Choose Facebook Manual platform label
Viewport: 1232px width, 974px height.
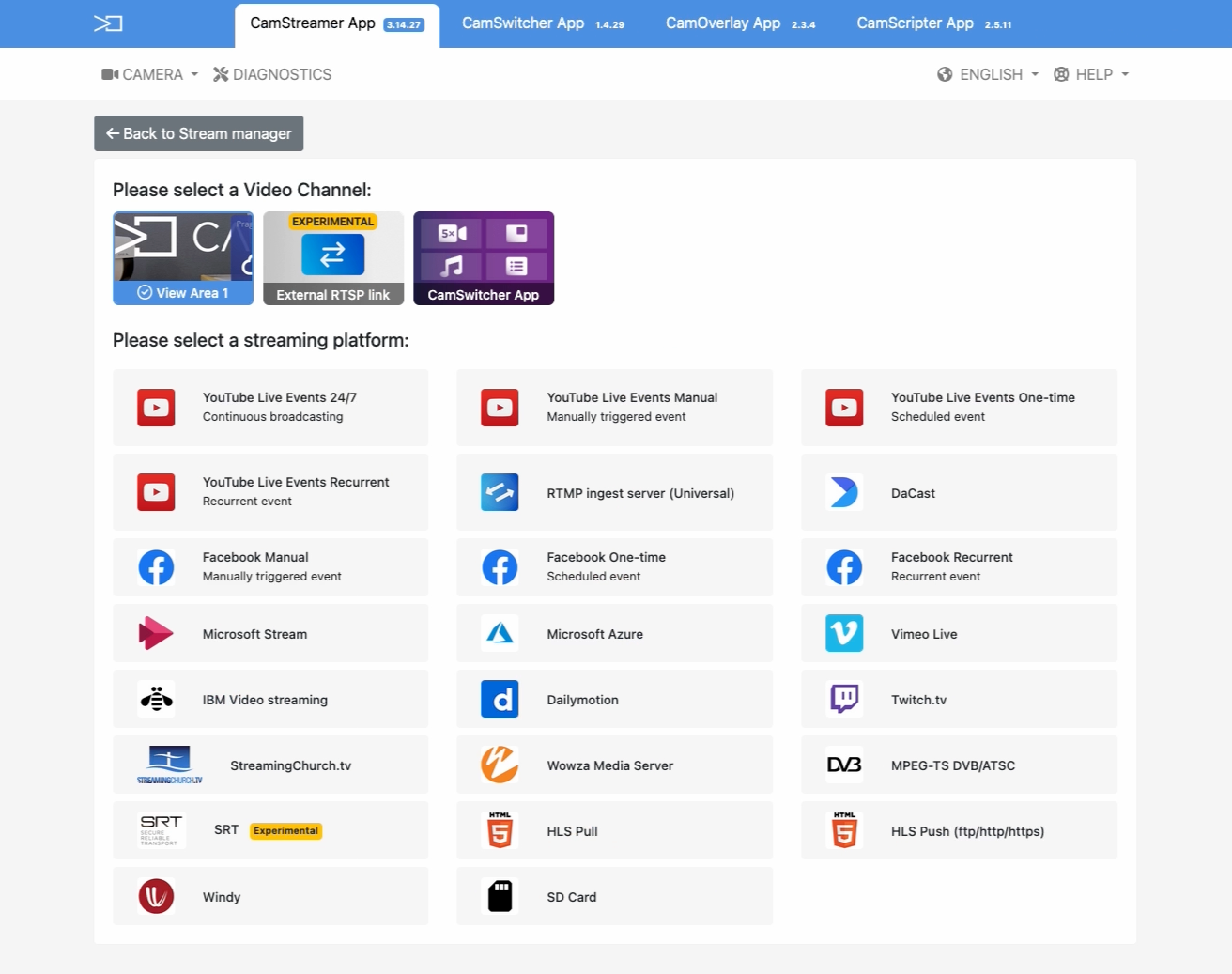point(255,557)
